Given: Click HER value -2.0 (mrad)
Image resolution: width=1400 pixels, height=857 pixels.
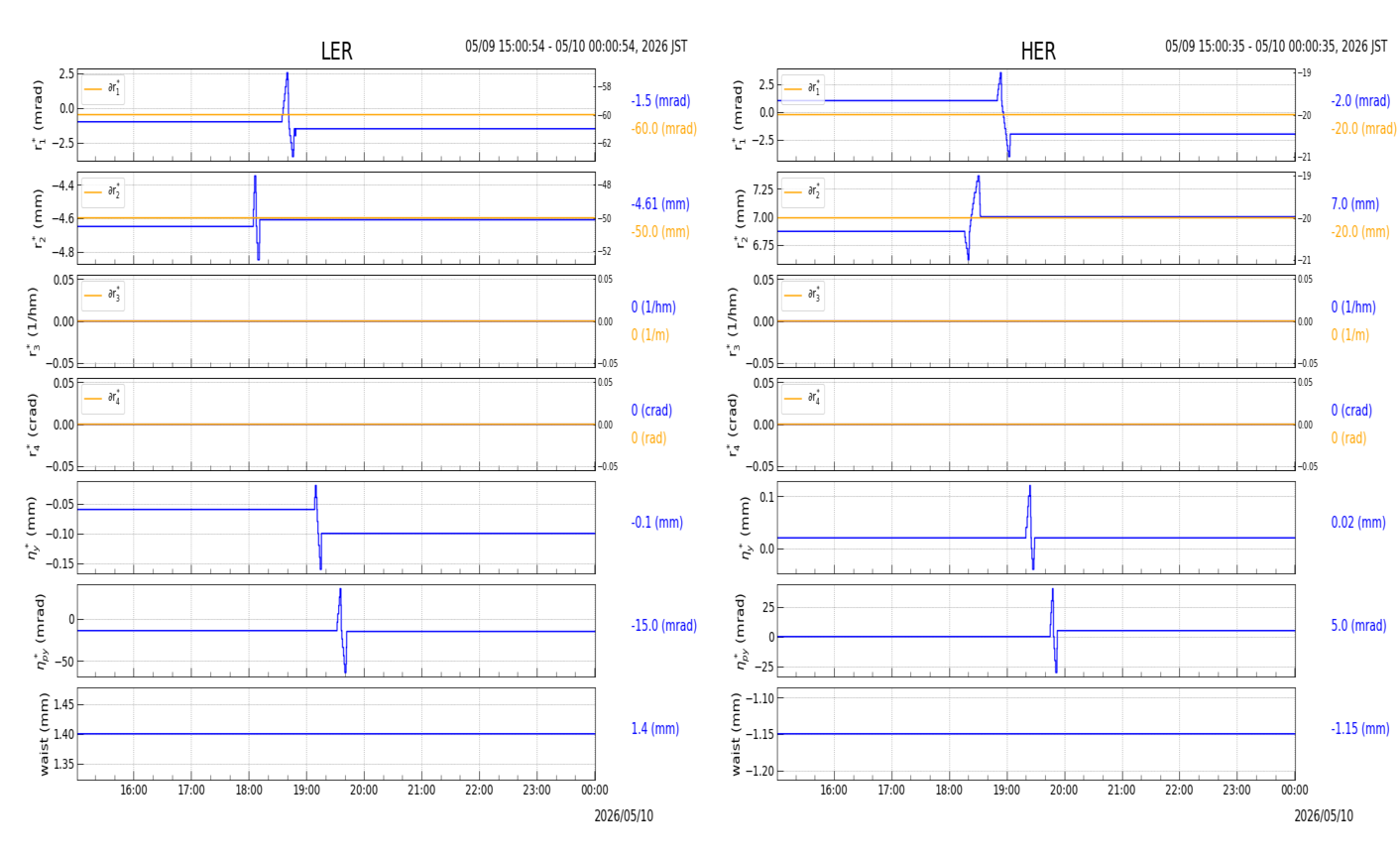Looking at the screenshot, I should pos(1360,101).
